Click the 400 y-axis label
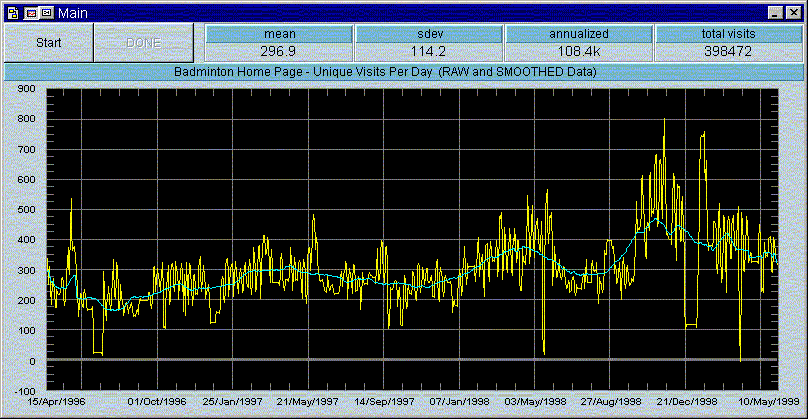The height and width of the screenshot is (419, 808). tap(26, 240)
